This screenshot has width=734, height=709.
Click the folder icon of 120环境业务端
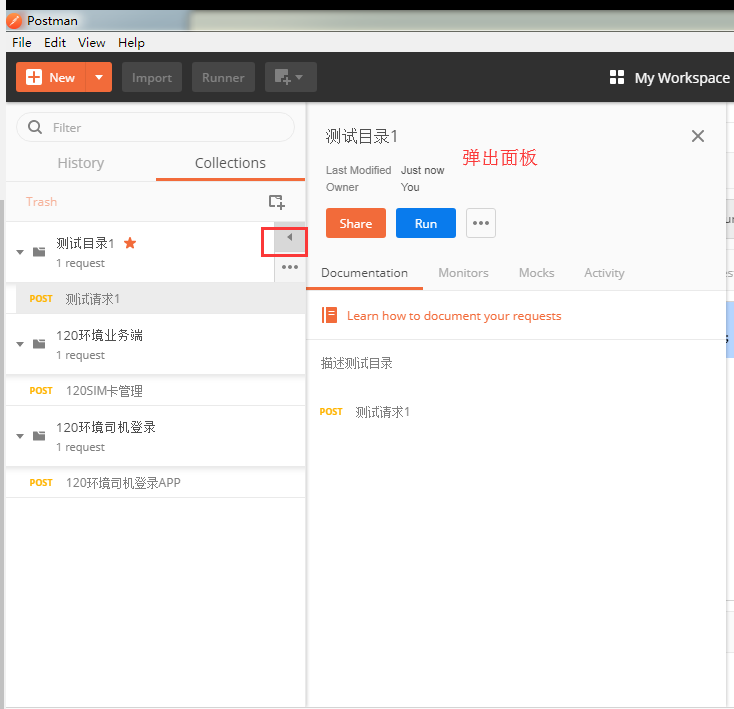39,344
